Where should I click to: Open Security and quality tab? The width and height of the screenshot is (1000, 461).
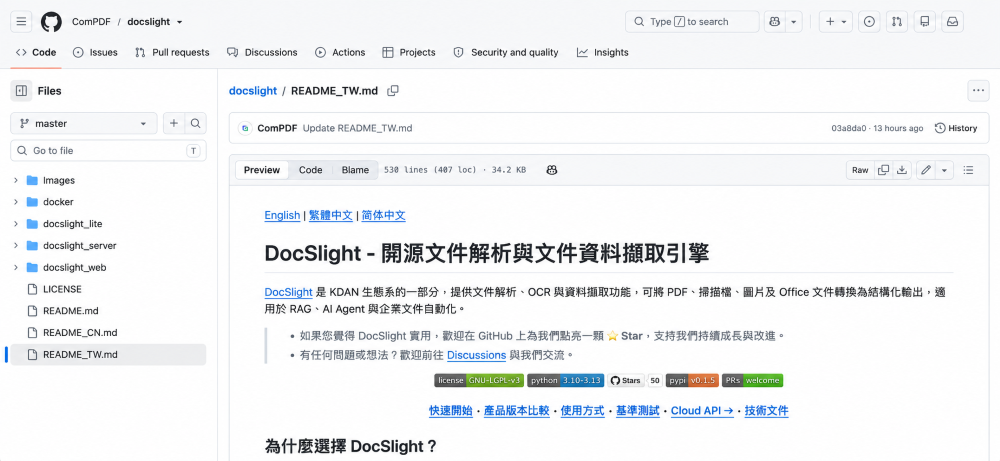click(x=506, y=52)
